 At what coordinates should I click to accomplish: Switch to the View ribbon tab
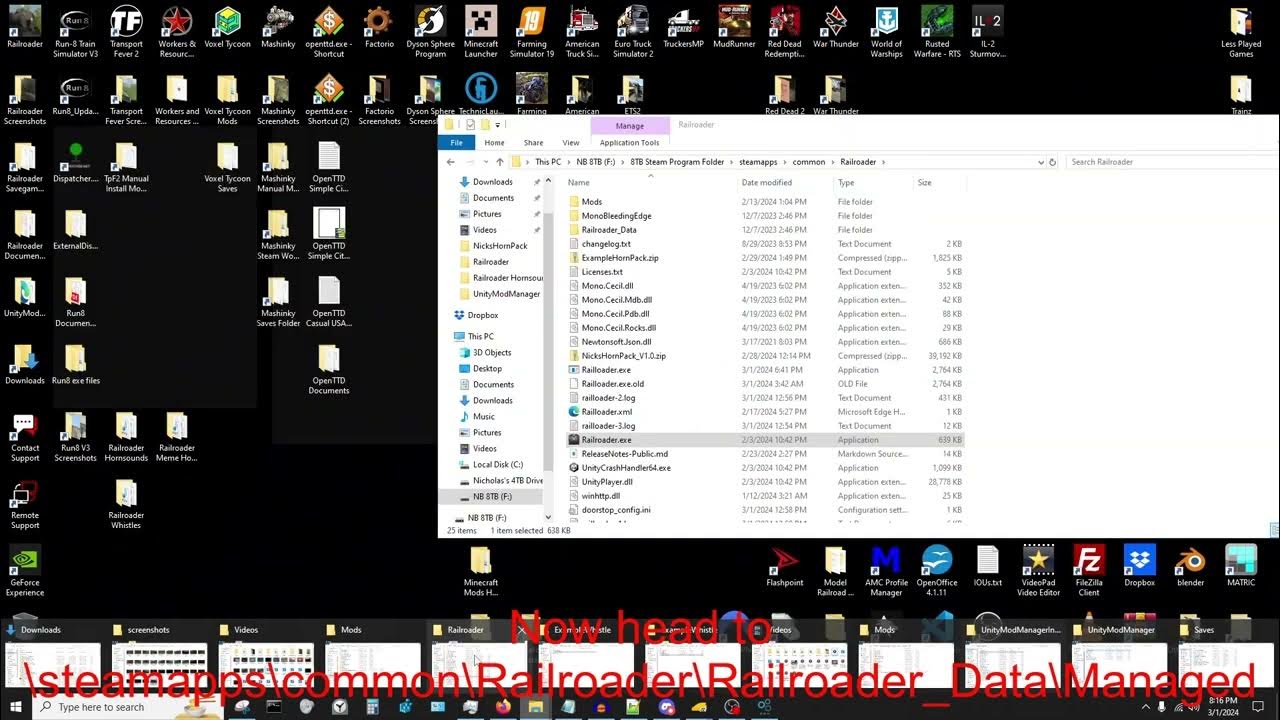click(571, 143)
